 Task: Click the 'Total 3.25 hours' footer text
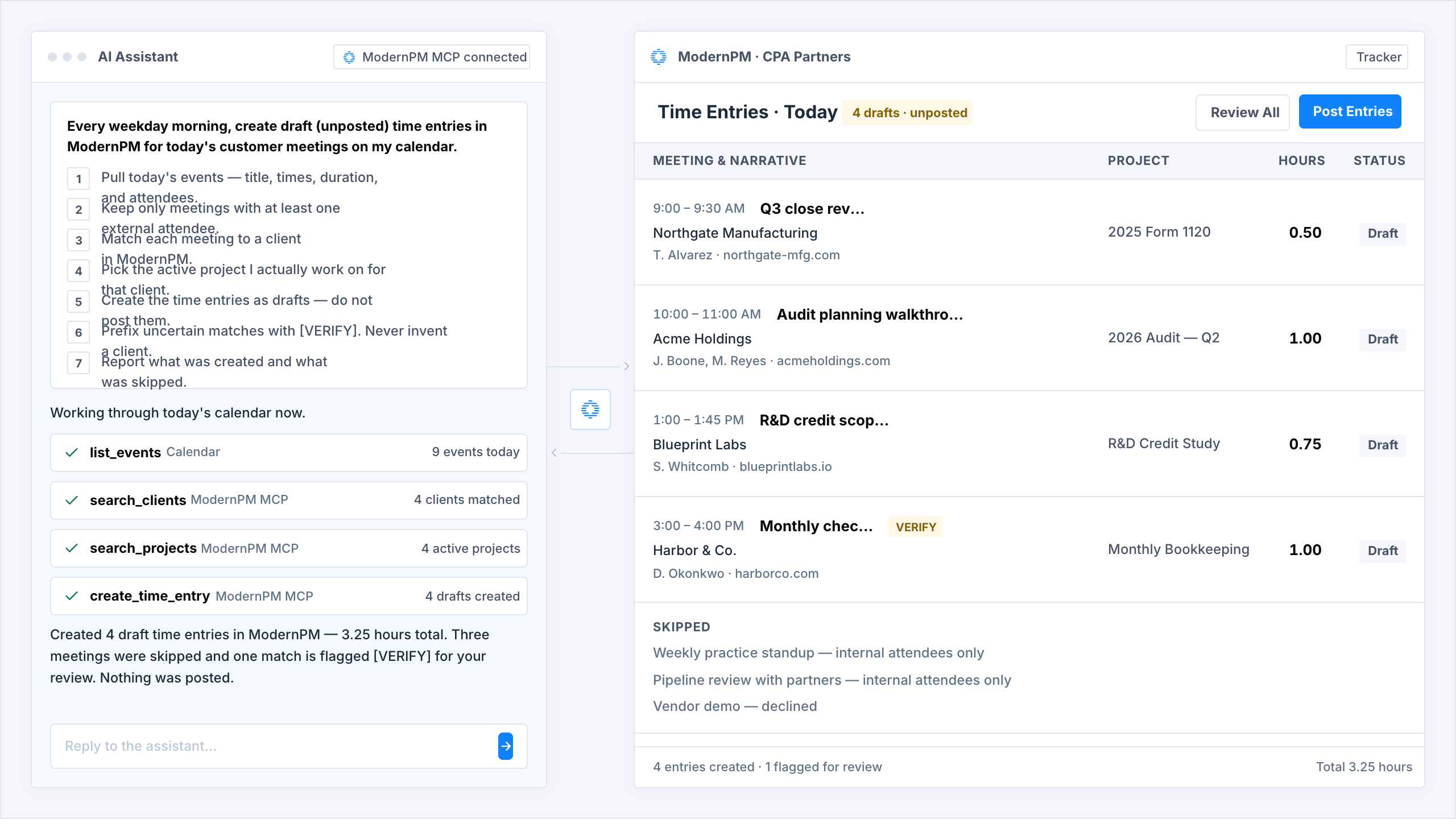pos(1364,767)
